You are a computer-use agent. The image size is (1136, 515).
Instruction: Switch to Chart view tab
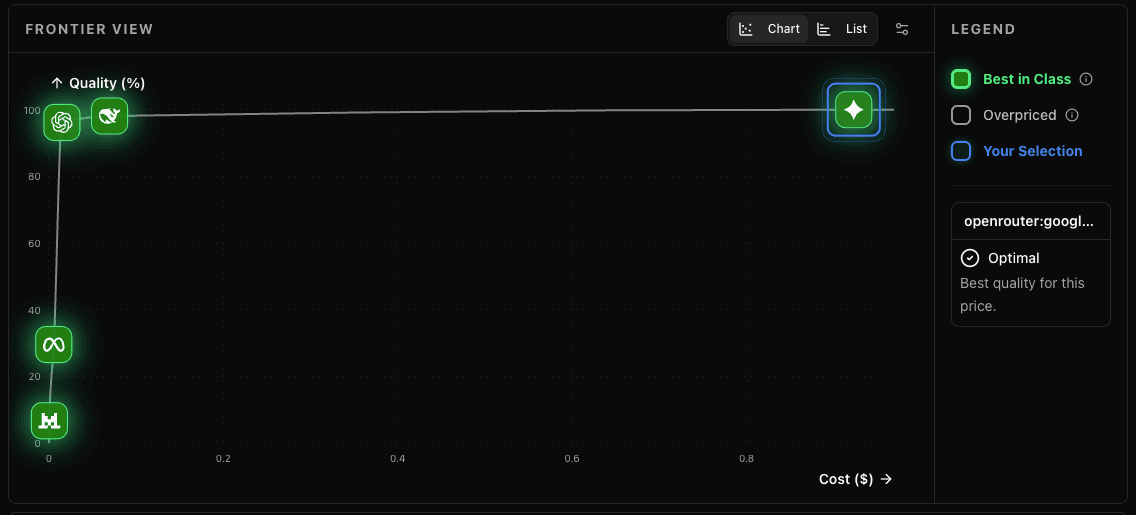[x=769, y=29]
